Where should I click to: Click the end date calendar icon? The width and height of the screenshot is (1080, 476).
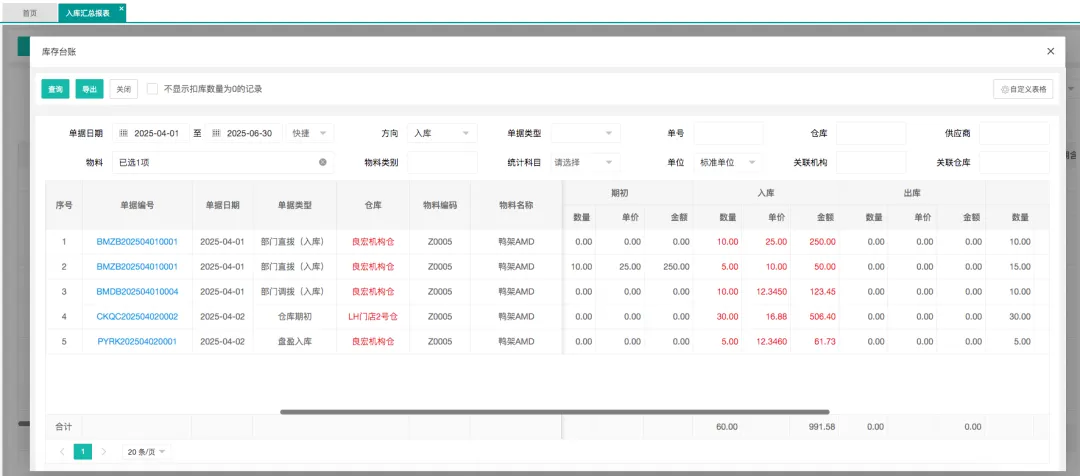[217, 133]
